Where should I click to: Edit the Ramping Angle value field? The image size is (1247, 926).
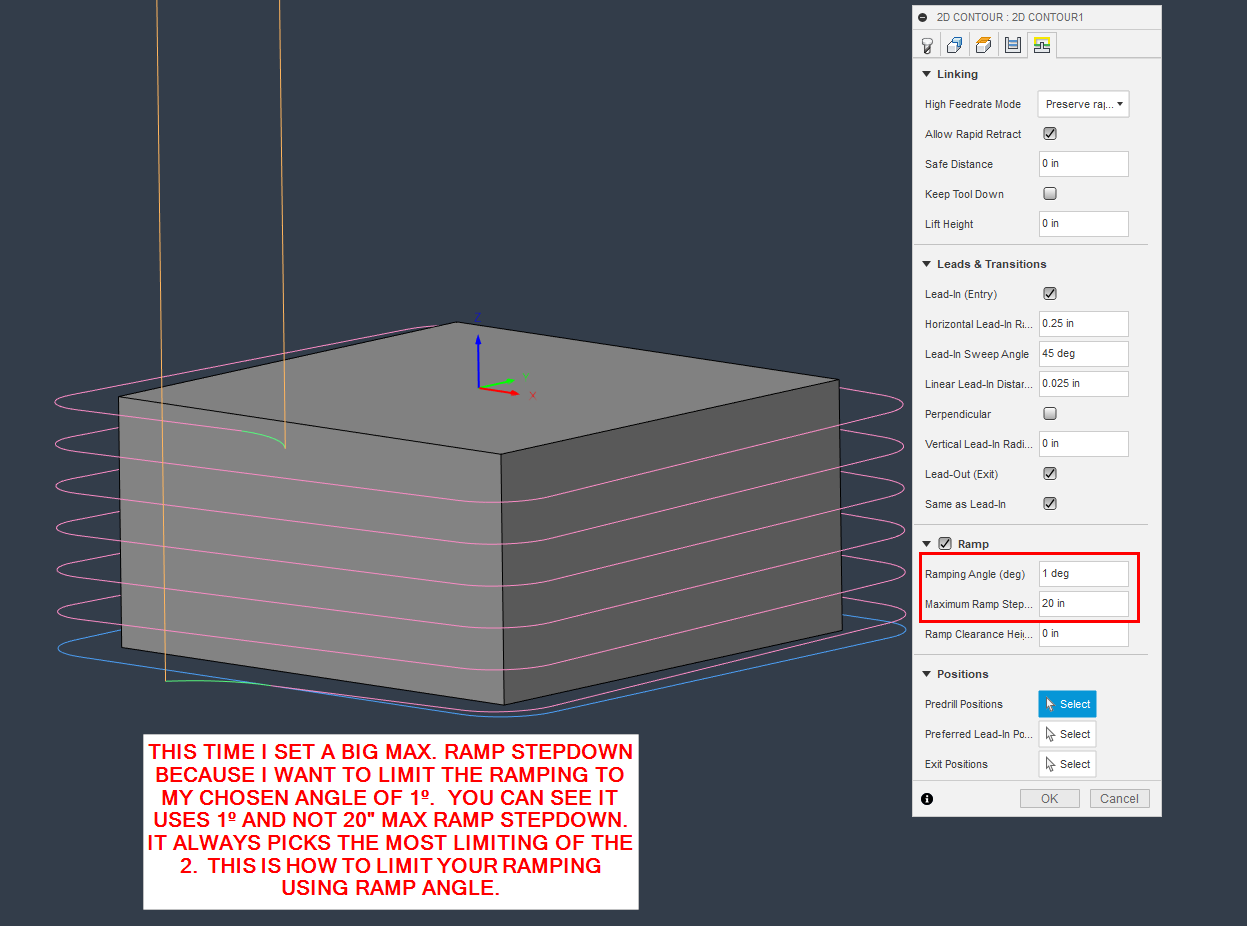coord(1083,573)
